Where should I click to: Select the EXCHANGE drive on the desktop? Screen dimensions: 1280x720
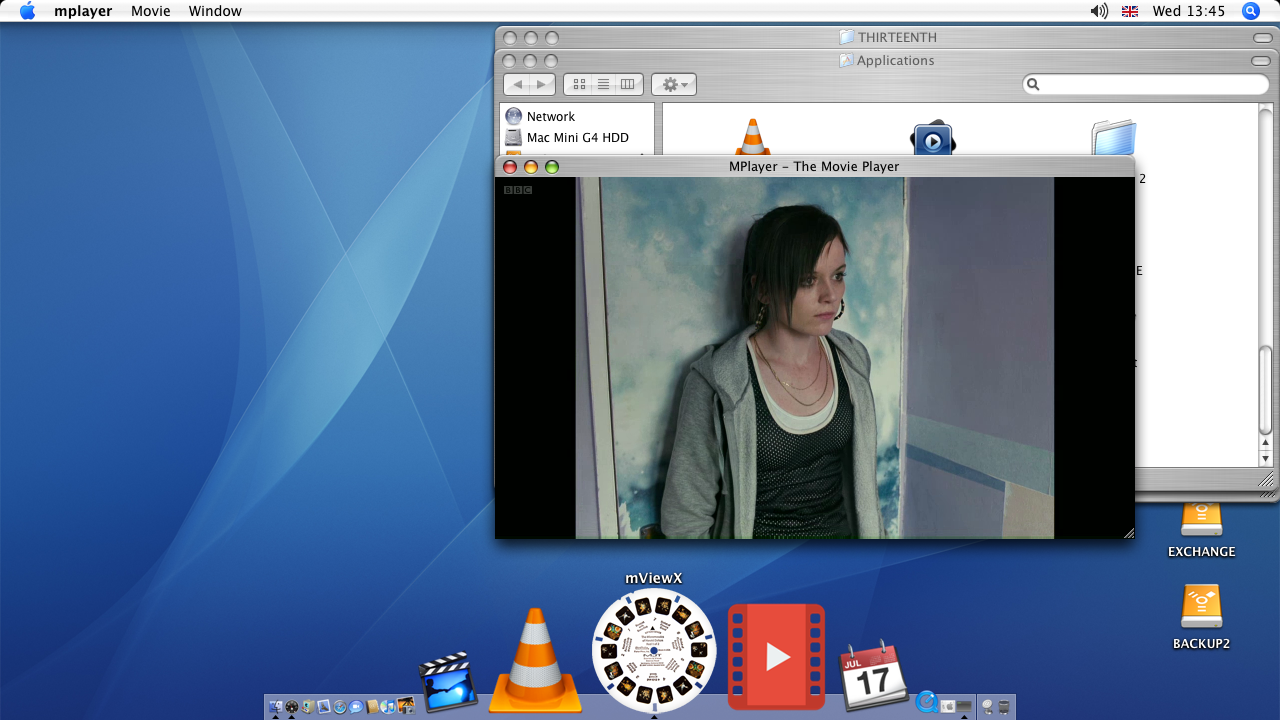(1201, 530)
